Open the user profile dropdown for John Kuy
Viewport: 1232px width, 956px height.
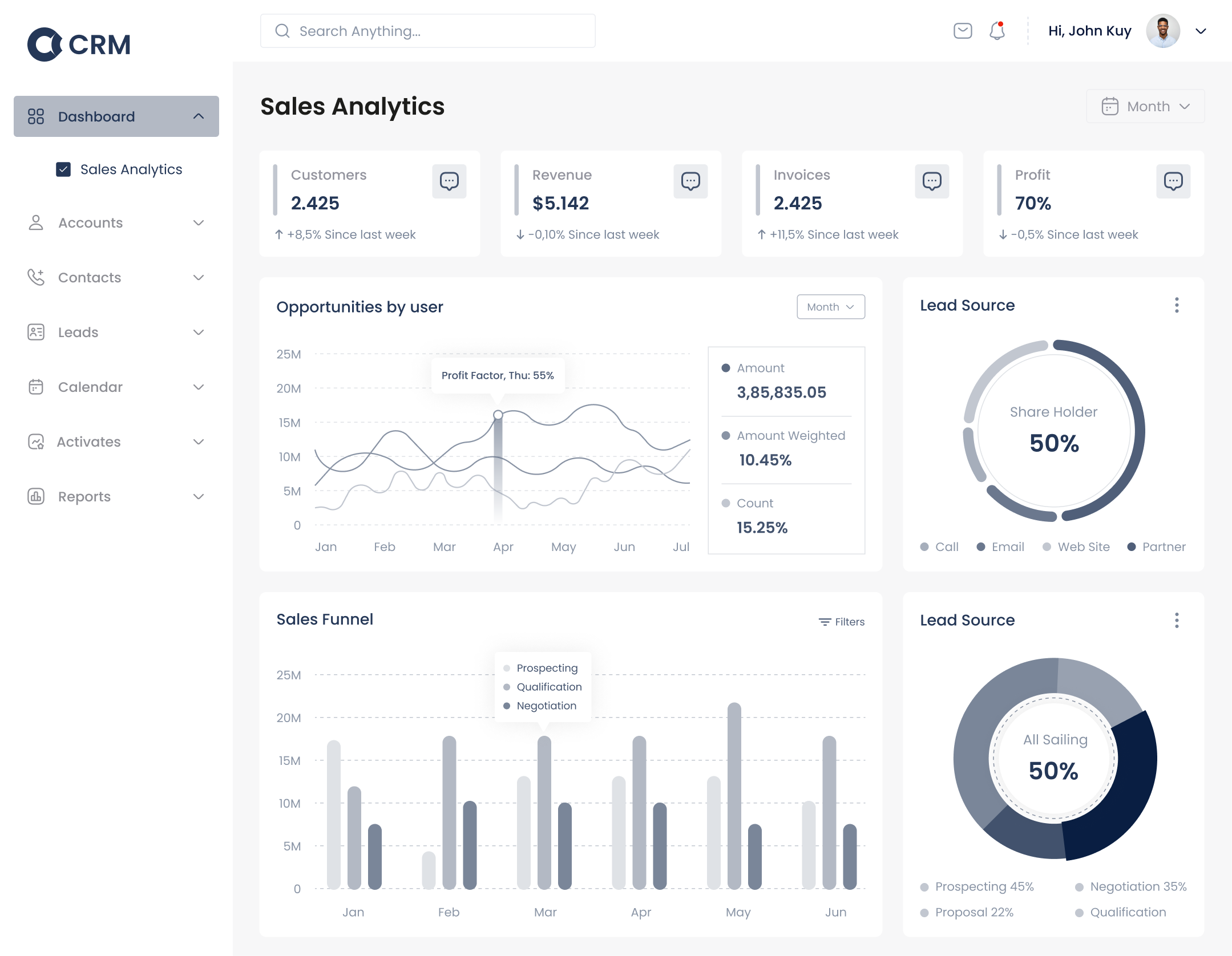tap(1201, 31)
